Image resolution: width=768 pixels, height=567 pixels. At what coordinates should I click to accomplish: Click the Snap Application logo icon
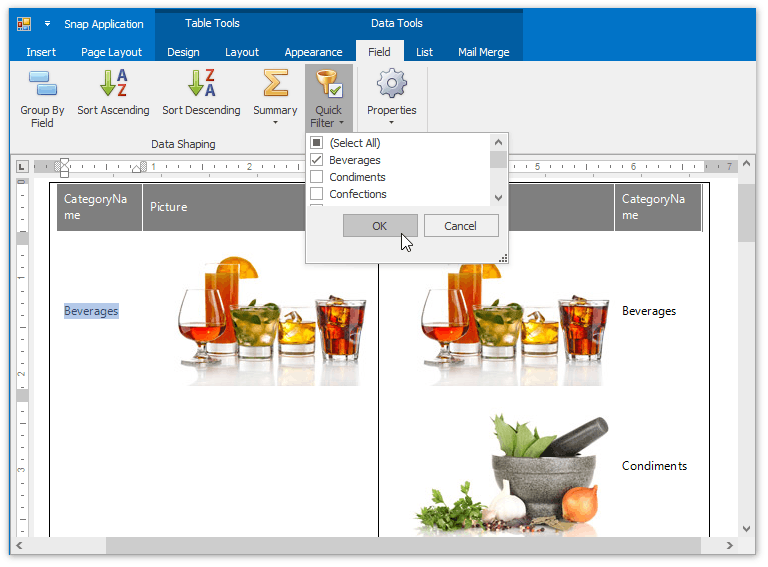(24, 23)
